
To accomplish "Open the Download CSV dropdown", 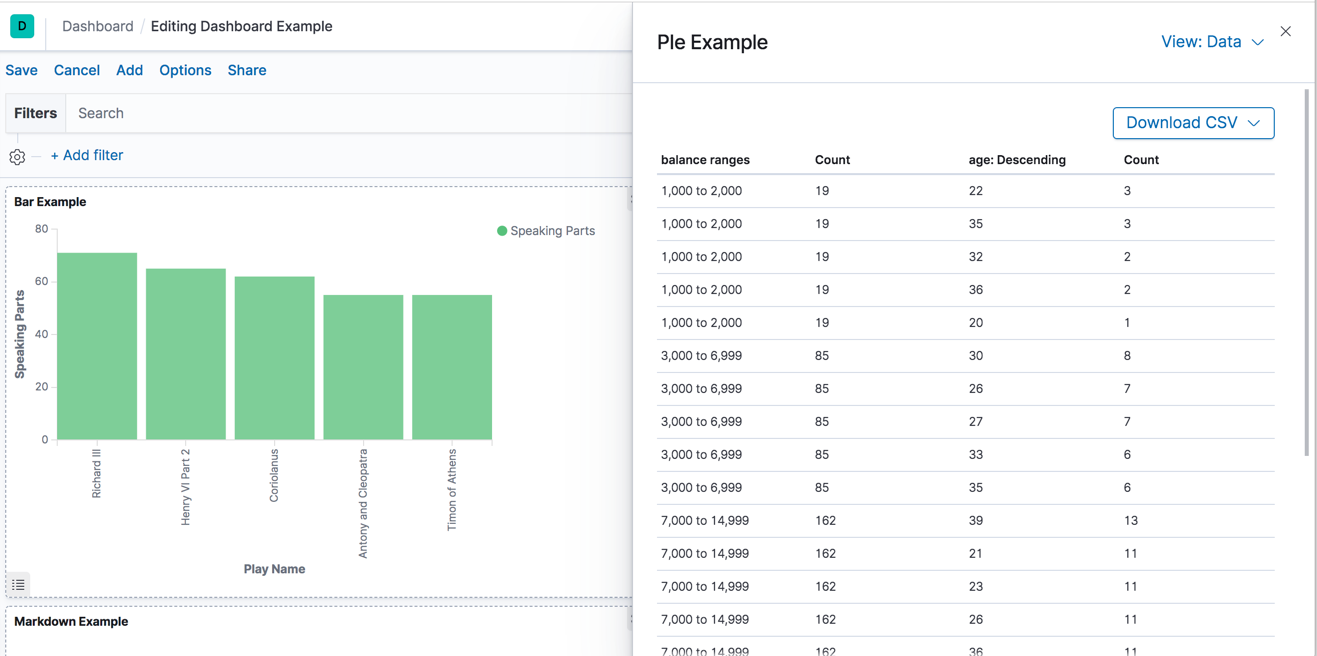I will coord(1192,123).
